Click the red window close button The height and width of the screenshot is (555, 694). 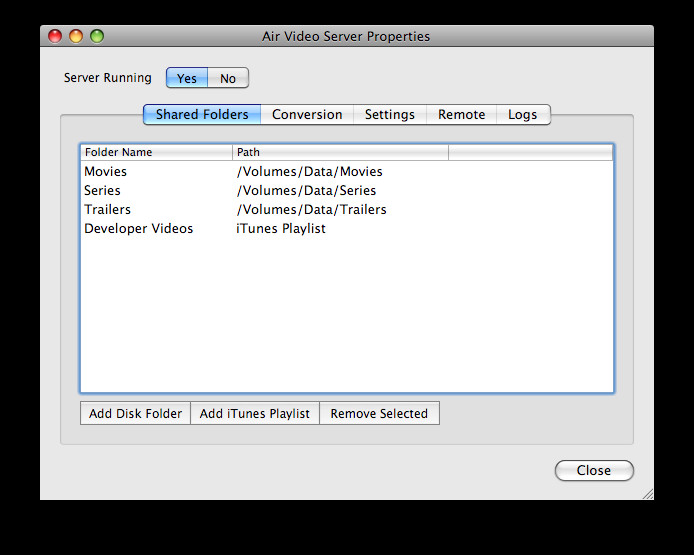coord(55,36)
